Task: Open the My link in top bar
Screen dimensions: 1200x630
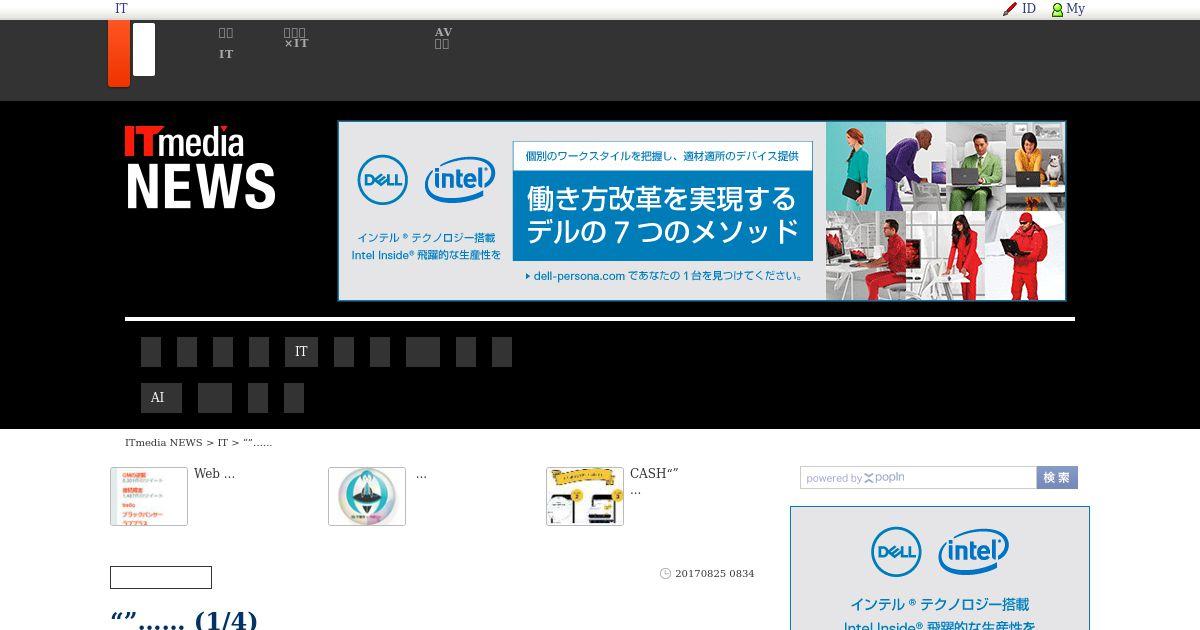Action: (x=1075, y=9)
